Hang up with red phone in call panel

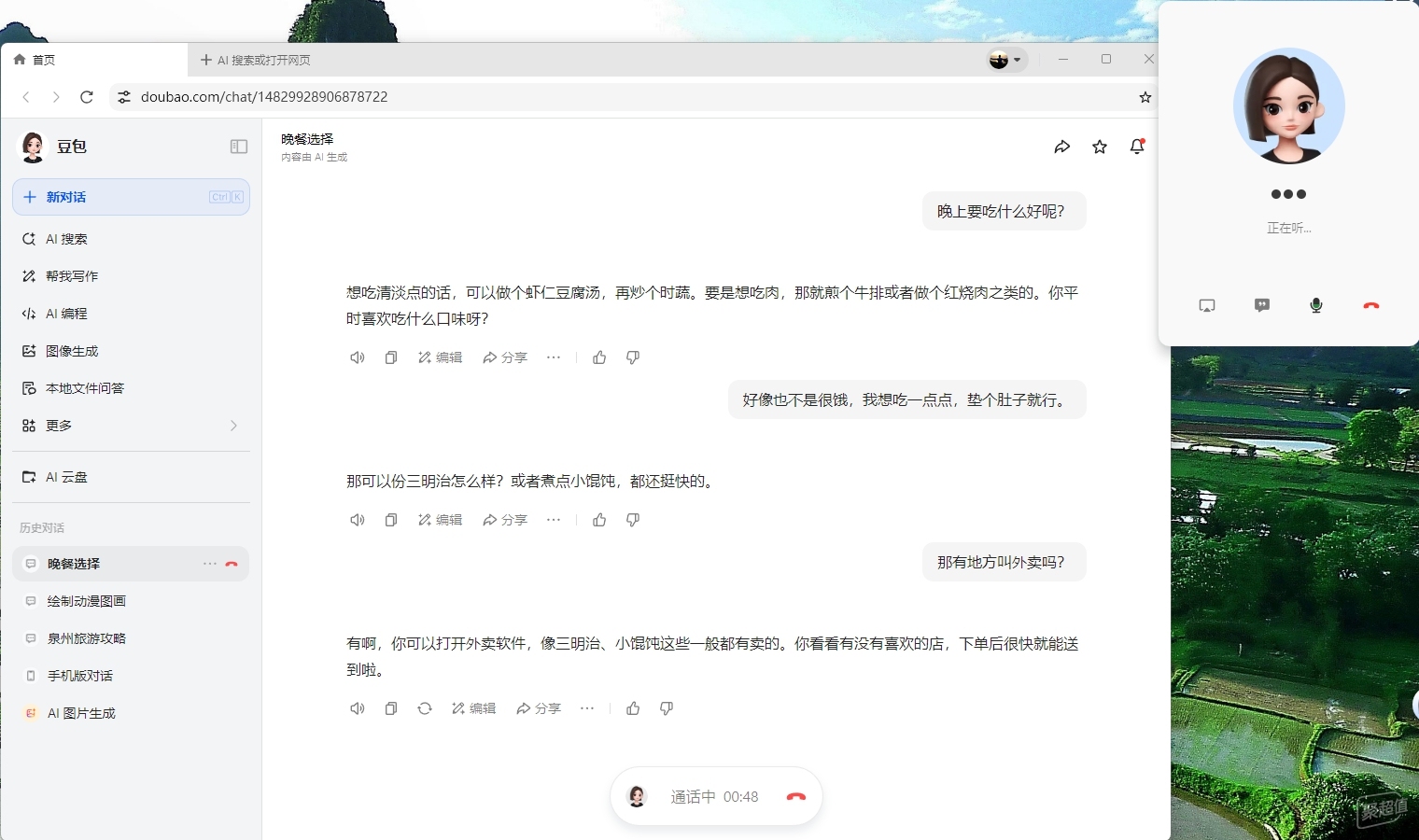(1371, 305)
